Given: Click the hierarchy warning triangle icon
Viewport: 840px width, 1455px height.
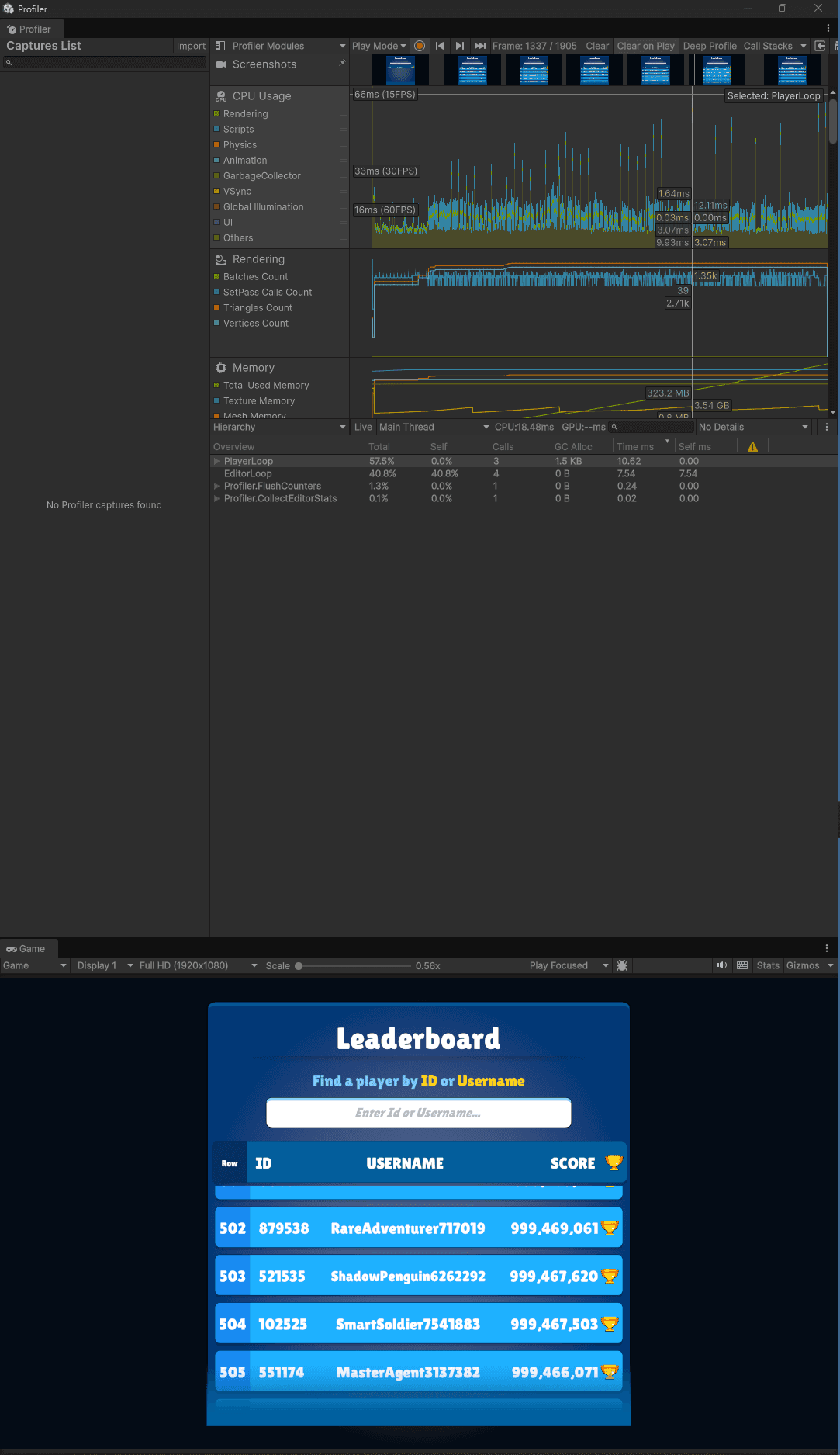Looking at the screenshot, I should pos(752,446).
